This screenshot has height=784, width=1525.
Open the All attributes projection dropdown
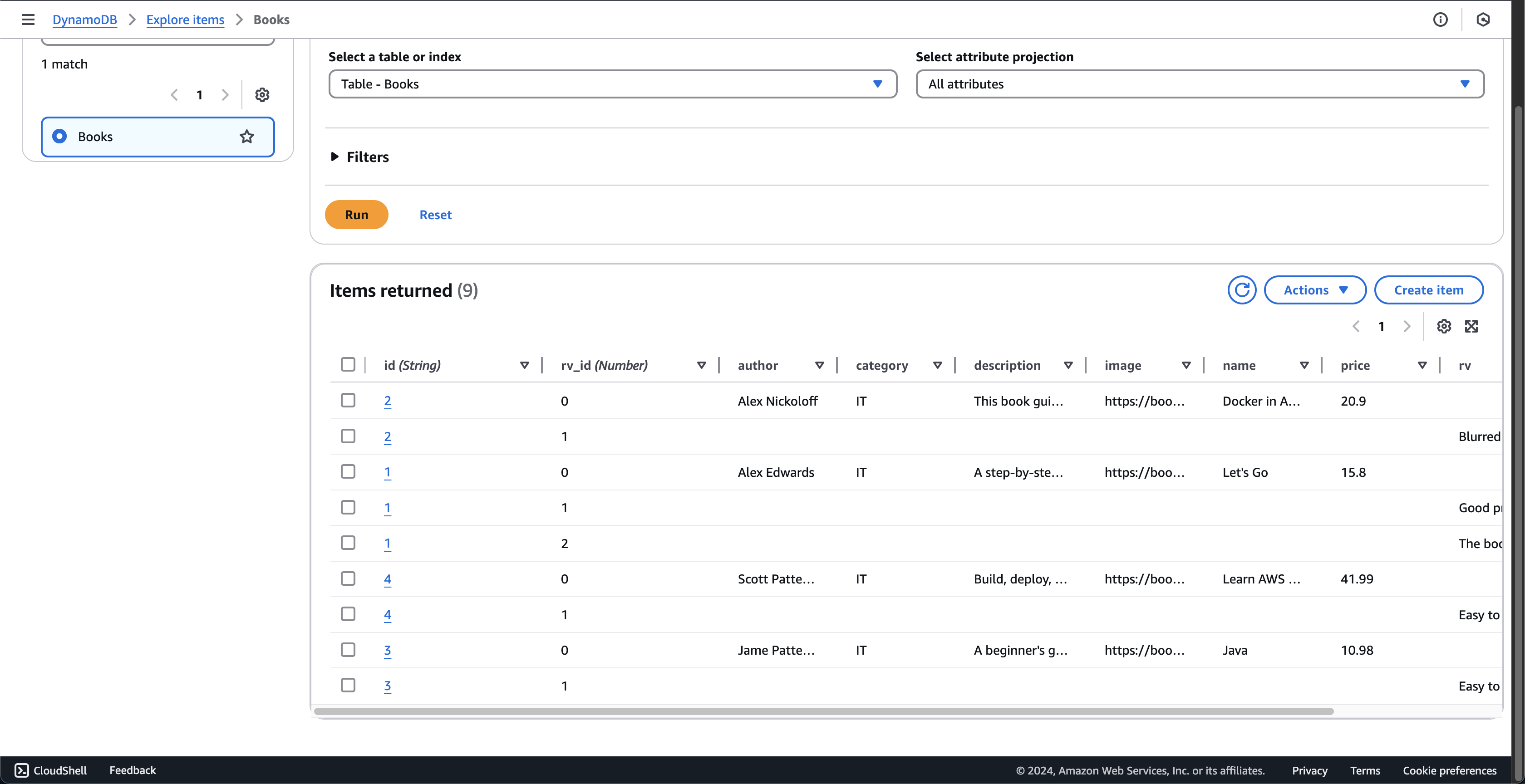click(1200, 84)
